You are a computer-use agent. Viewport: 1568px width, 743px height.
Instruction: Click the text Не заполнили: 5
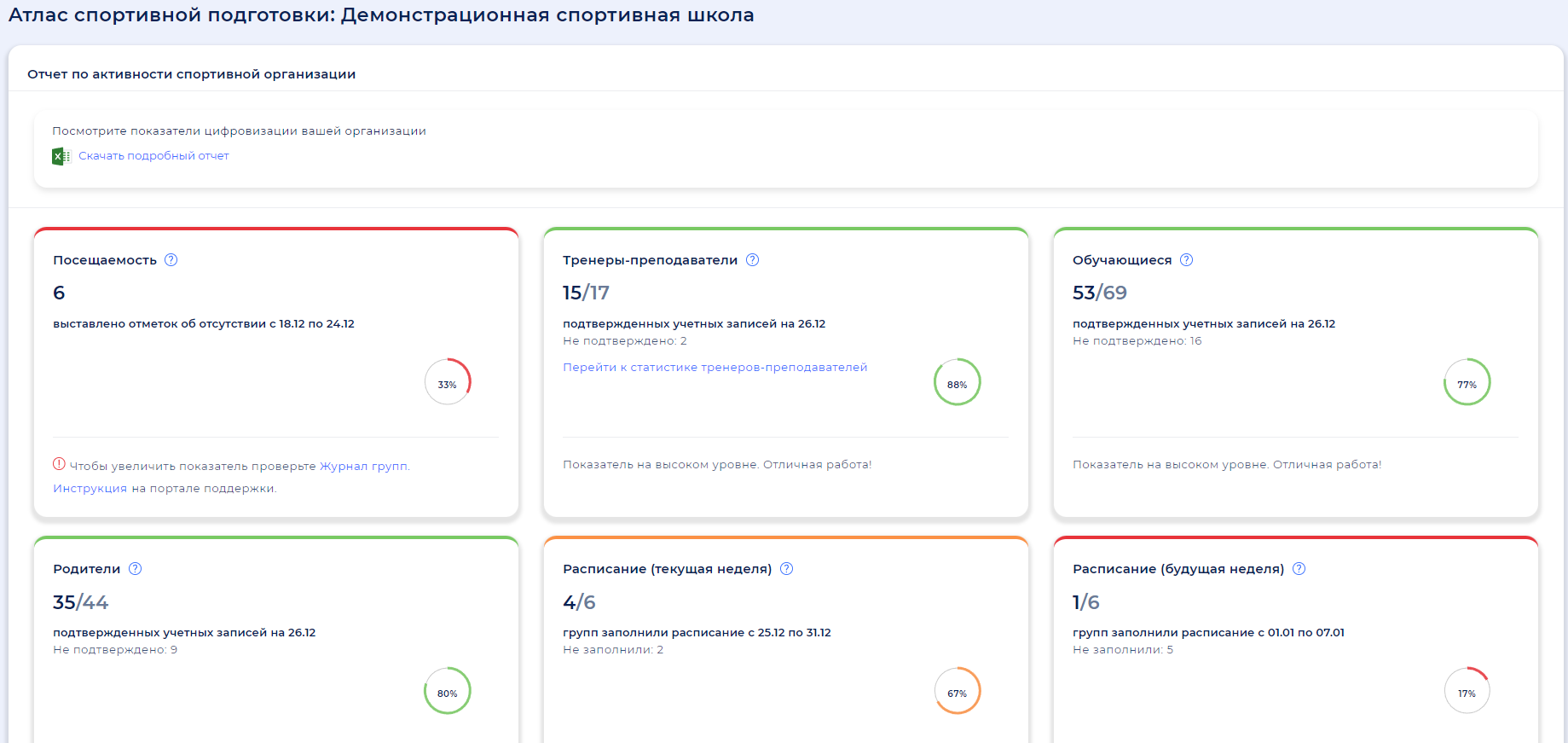(1123, 650)
